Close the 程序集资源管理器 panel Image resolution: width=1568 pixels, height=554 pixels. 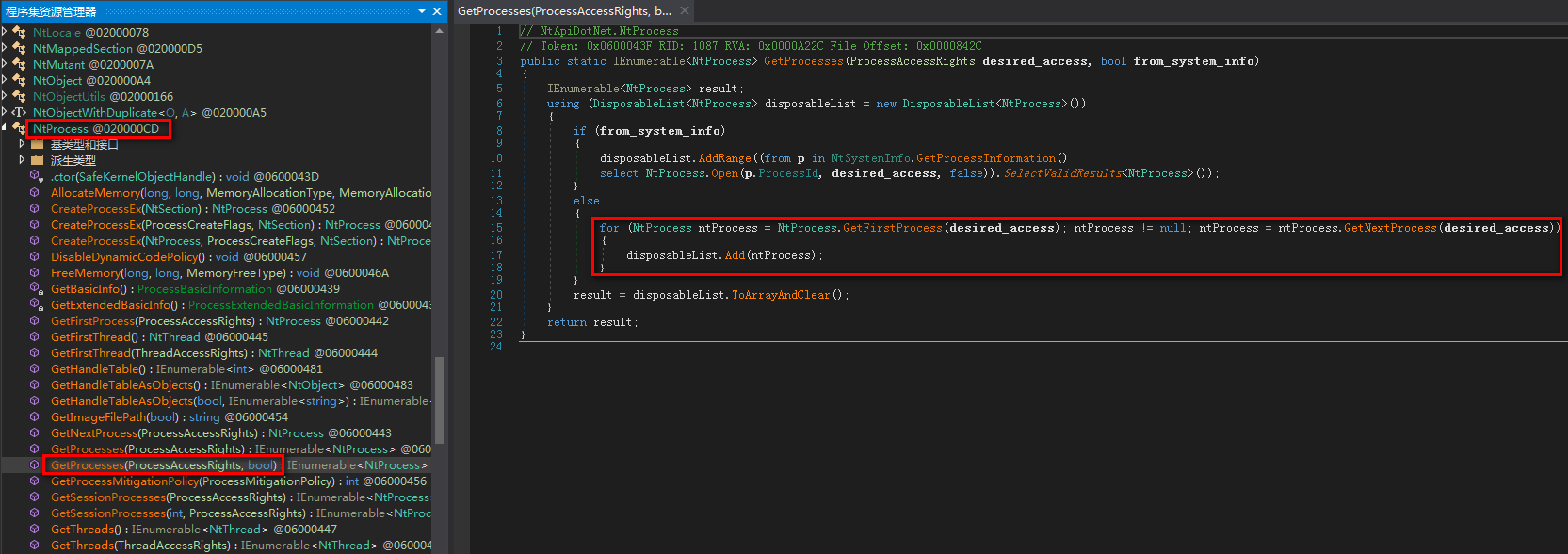click(x=437, y=11)
